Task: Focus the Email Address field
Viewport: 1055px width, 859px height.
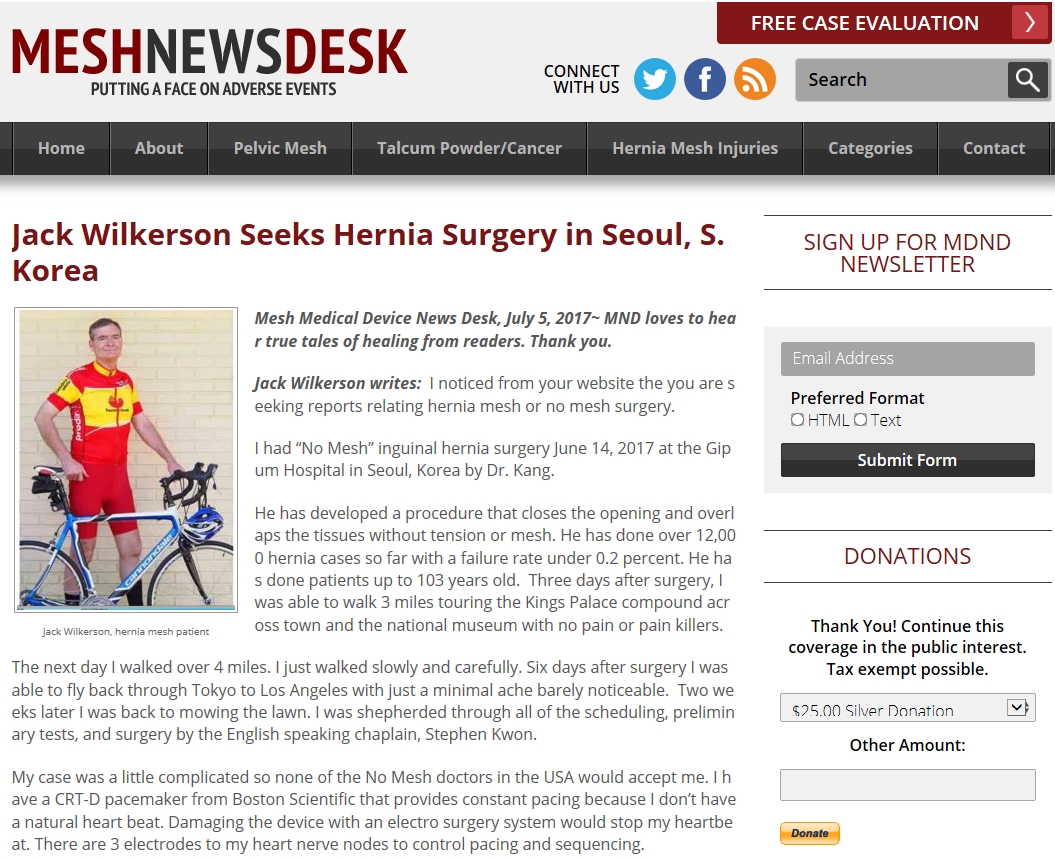Action: tap(908, 359)
